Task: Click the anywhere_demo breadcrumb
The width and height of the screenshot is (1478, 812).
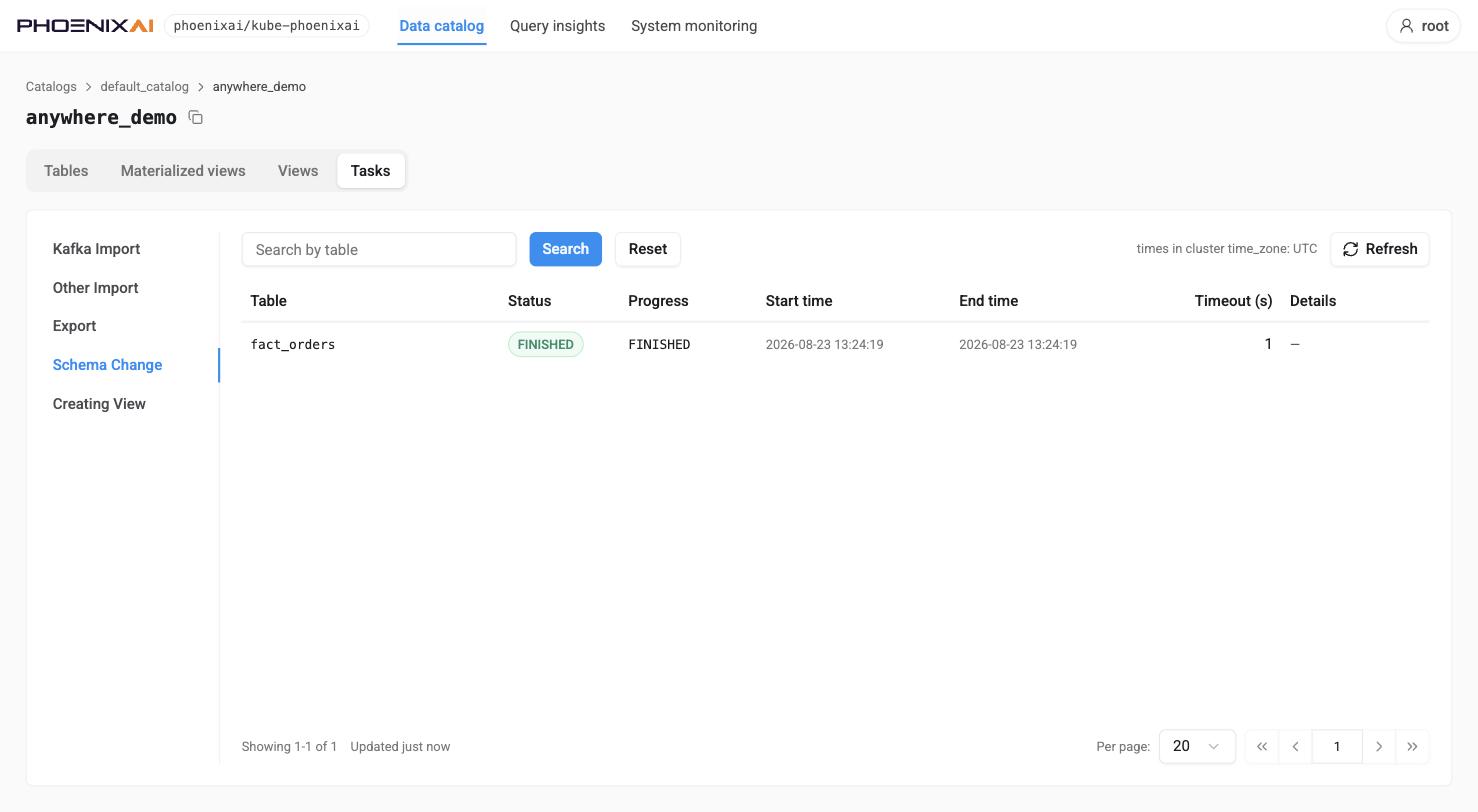Action: click(259, 87)
